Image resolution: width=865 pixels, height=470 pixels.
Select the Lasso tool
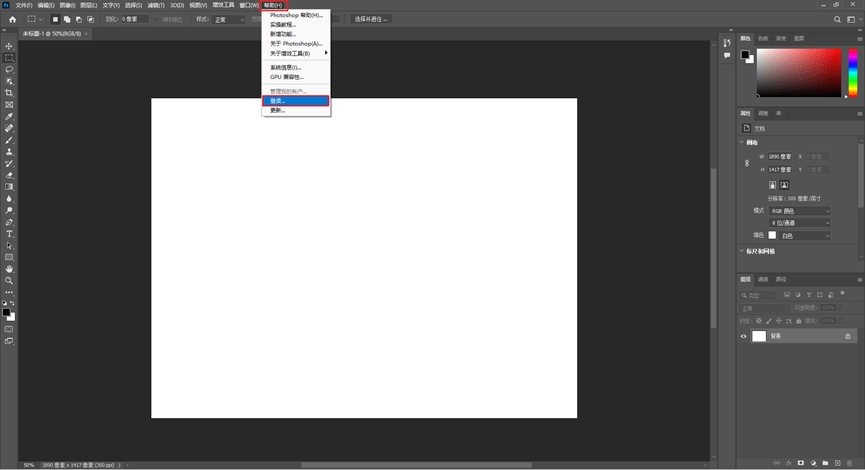[x=9, y=70]
